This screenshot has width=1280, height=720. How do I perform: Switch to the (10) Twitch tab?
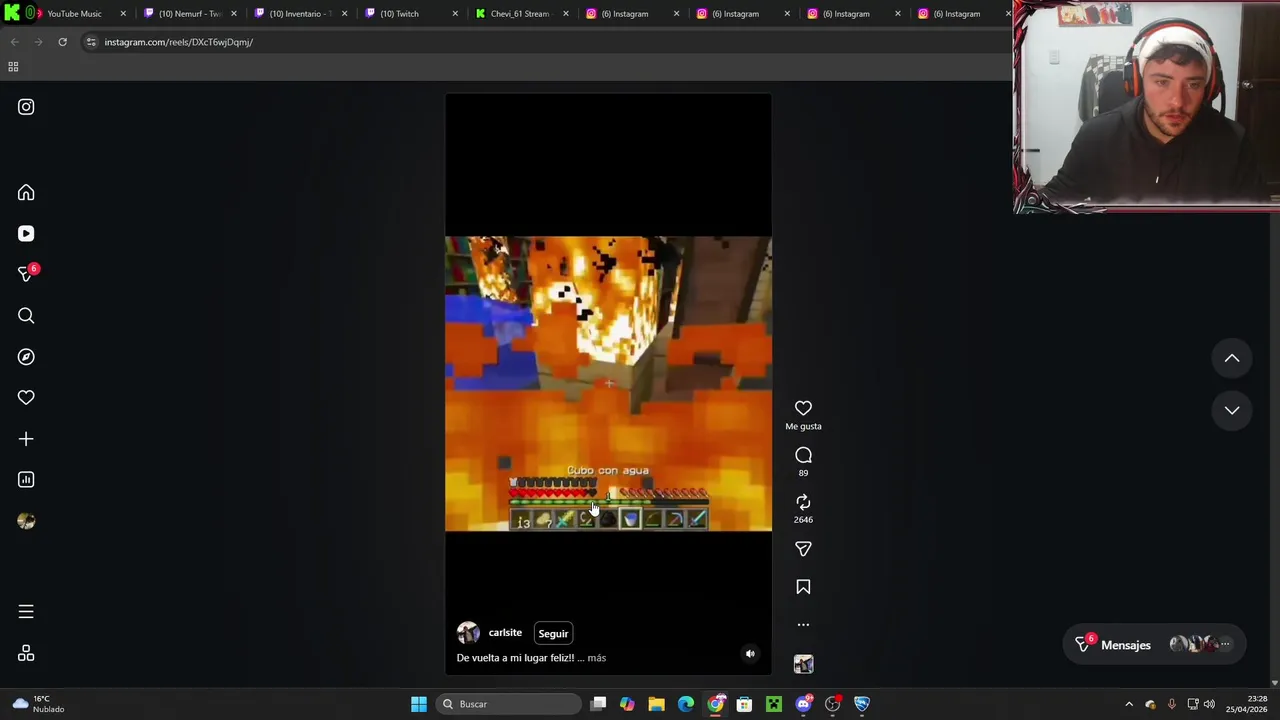click(x=411, y=14)
